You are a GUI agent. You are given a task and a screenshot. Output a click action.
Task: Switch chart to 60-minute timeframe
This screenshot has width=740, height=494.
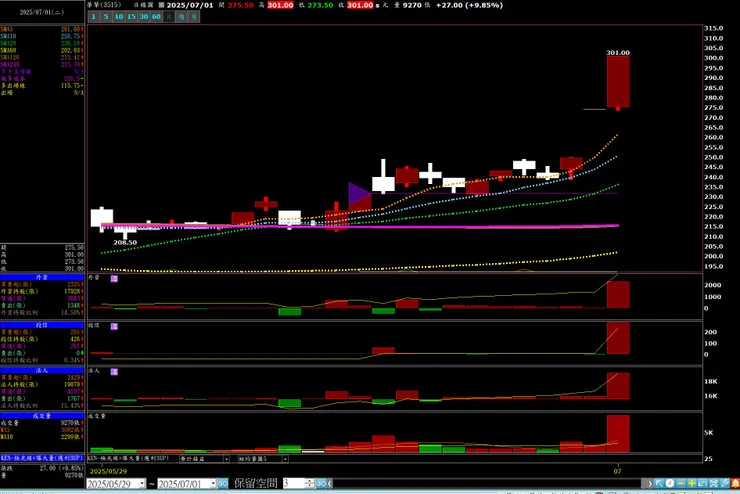[156, 17]
